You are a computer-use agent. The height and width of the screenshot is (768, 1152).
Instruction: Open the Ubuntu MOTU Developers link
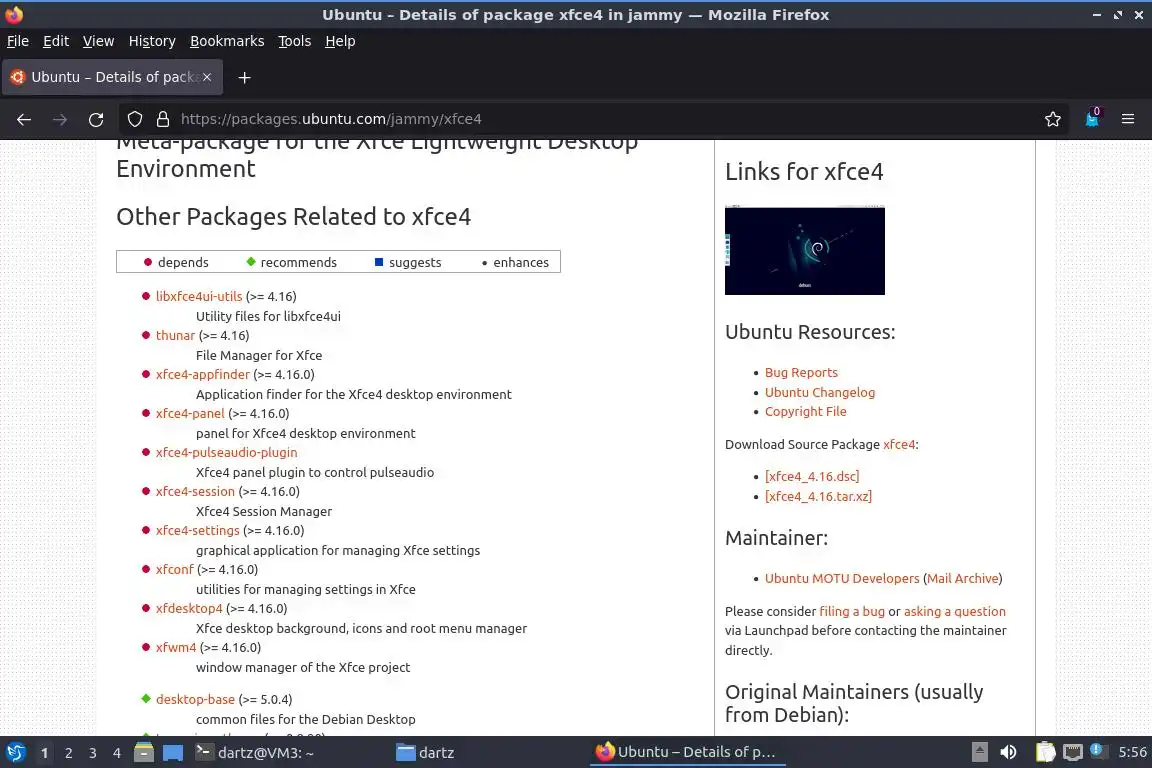coord(842,578)
